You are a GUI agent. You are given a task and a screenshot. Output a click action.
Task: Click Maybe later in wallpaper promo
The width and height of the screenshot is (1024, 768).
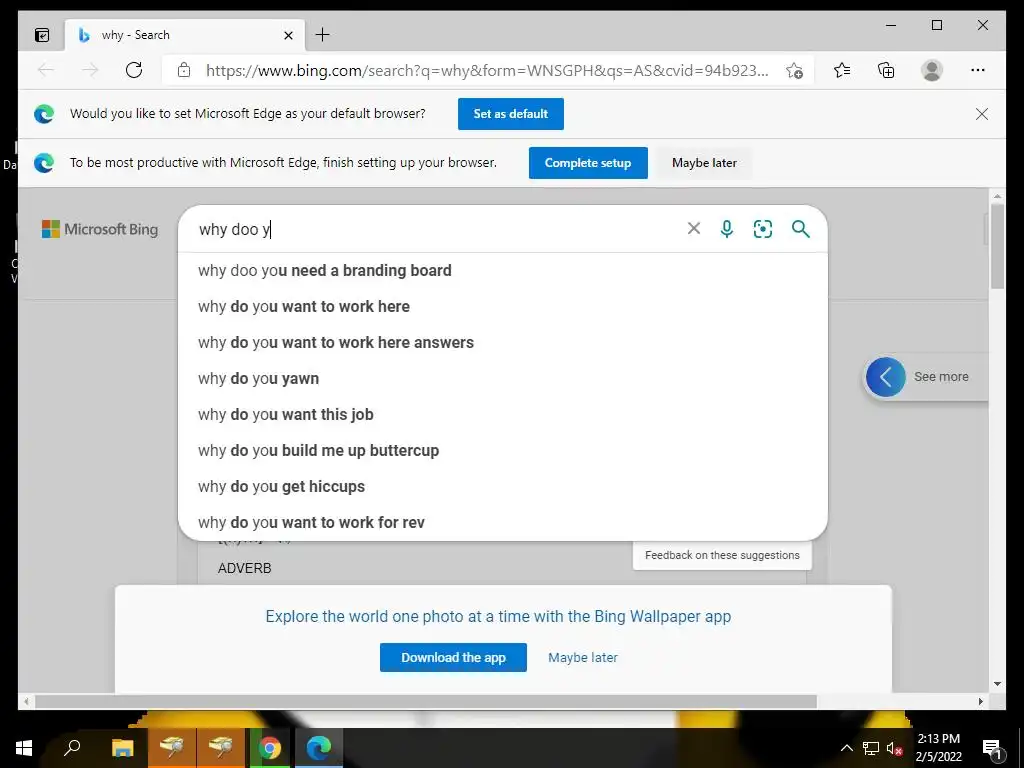coord(583,658)
